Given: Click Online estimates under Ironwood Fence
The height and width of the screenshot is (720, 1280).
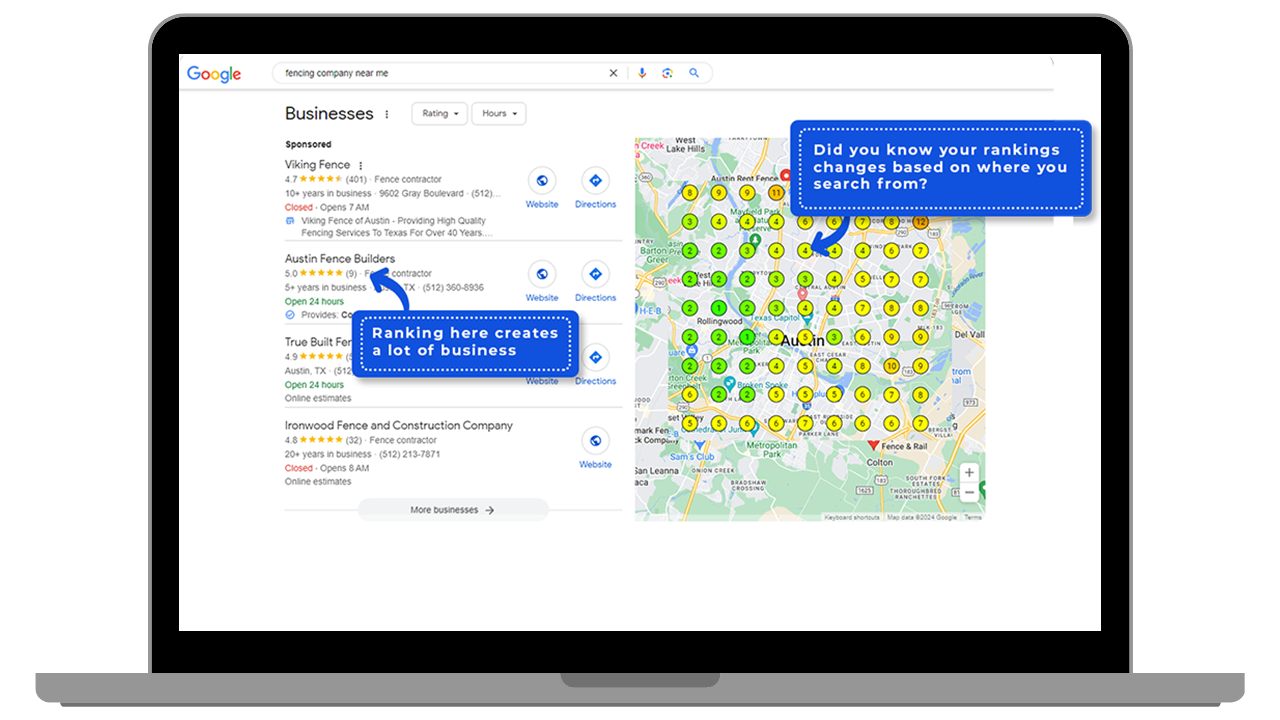Looking at the screenshot, I should click(318, 482).
